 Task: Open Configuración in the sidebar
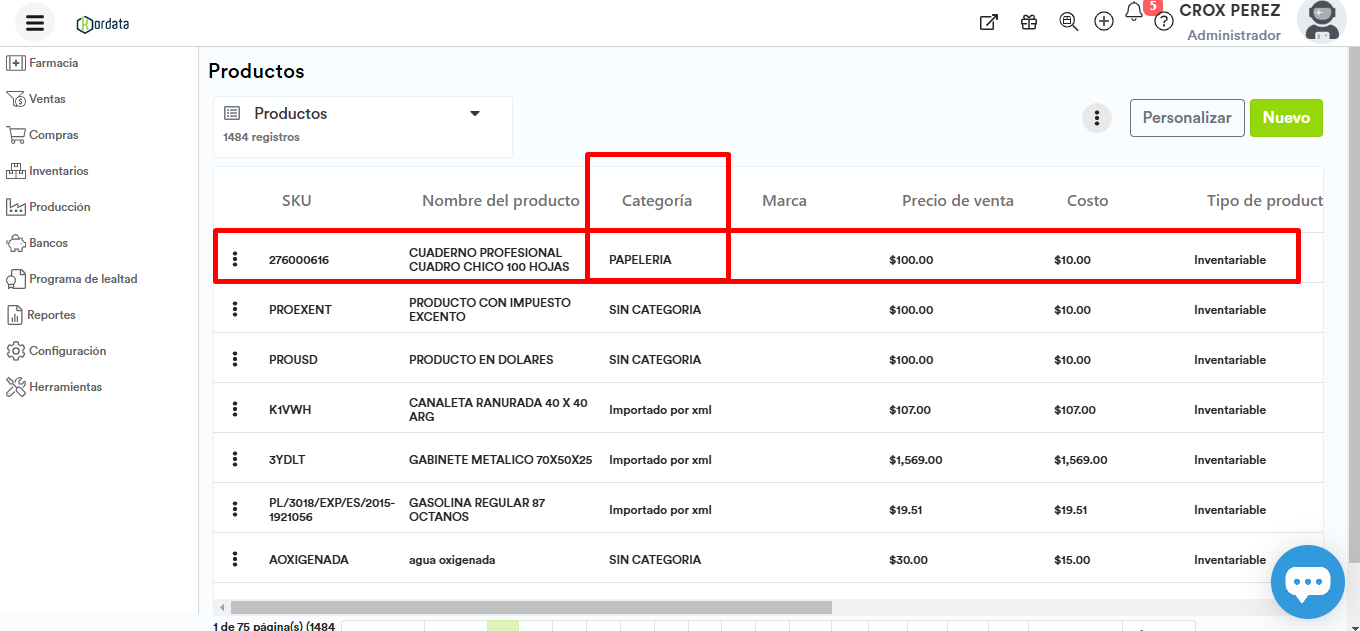coord(67,351)
